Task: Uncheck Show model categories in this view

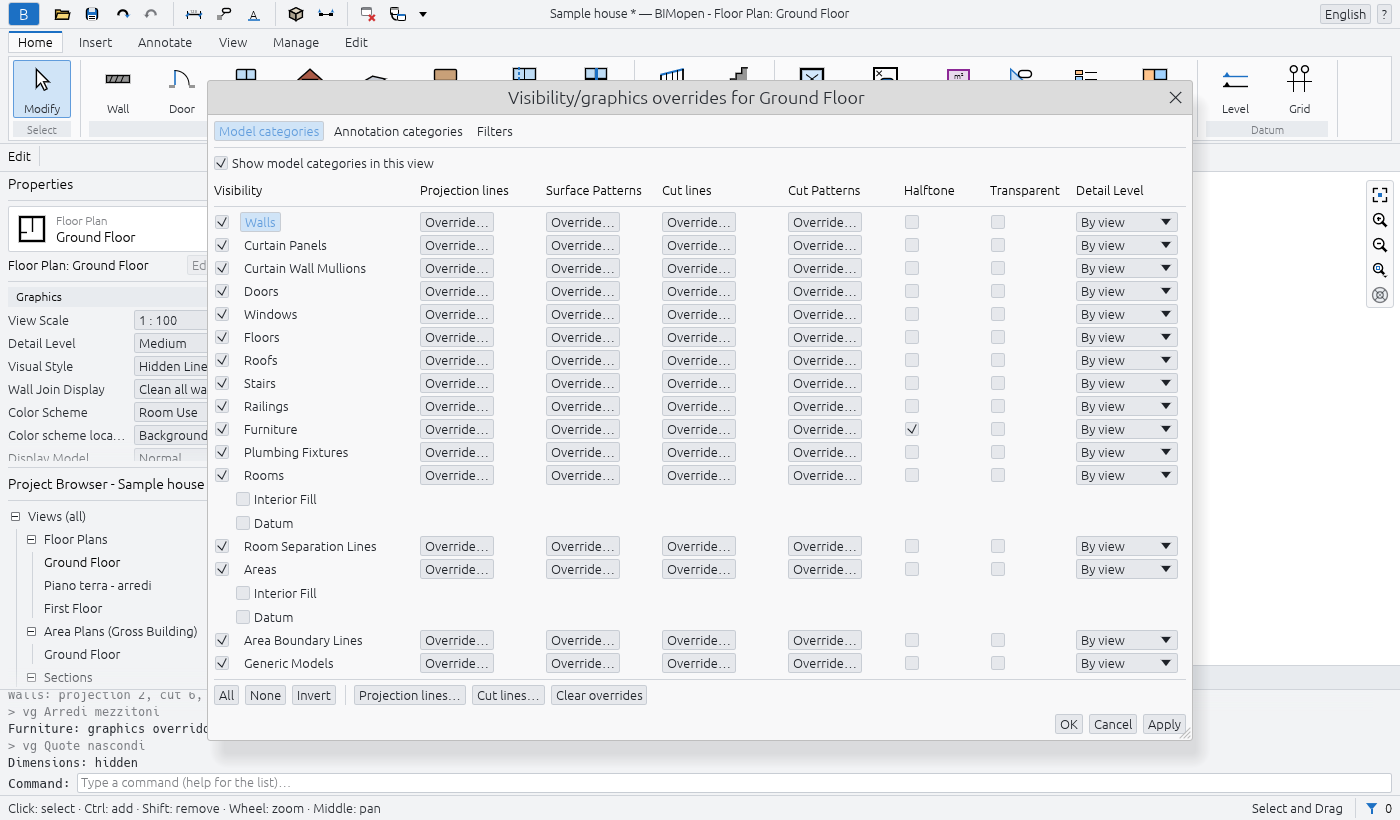Action: [221, 163]
